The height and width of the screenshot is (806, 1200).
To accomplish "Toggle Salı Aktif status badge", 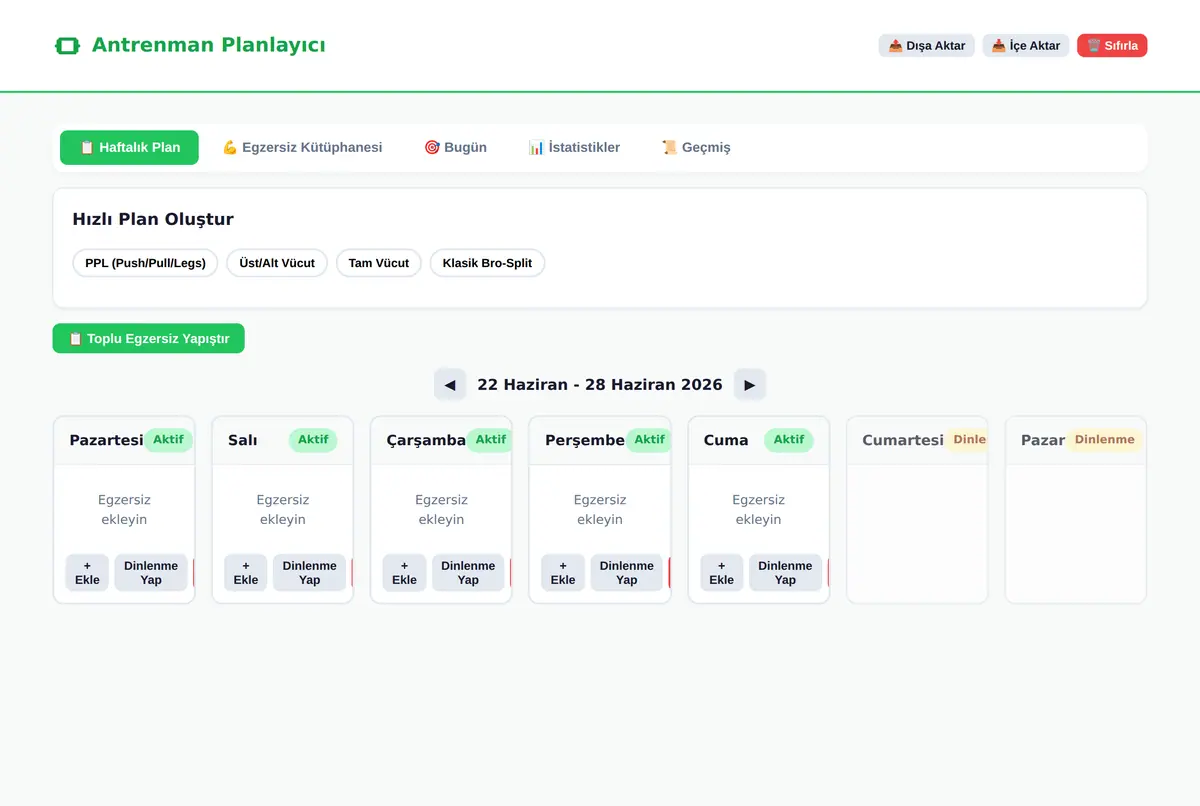I will tap(313, 440).
